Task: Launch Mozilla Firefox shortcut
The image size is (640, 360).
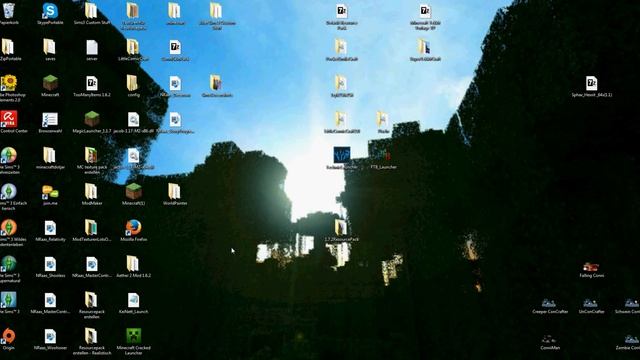Action: 133,227
